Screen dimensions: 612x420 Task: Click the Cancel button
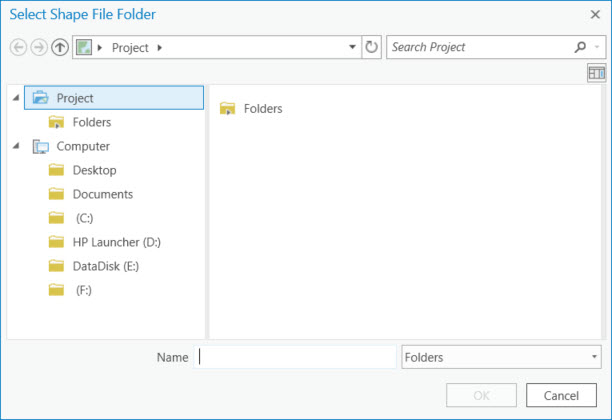pos(561,395)
